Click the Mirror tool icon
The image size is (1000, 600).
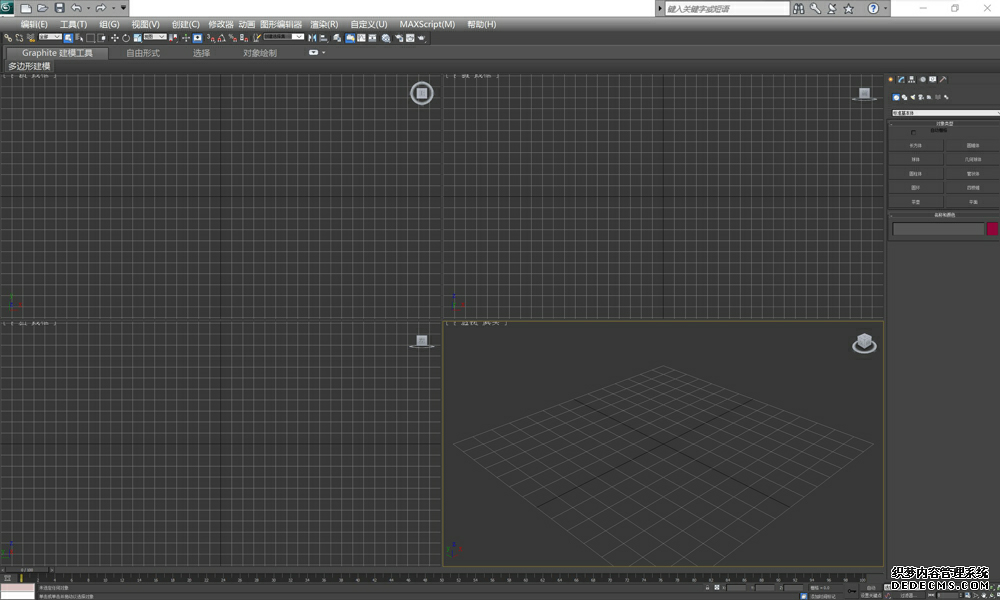coord(312,38)
